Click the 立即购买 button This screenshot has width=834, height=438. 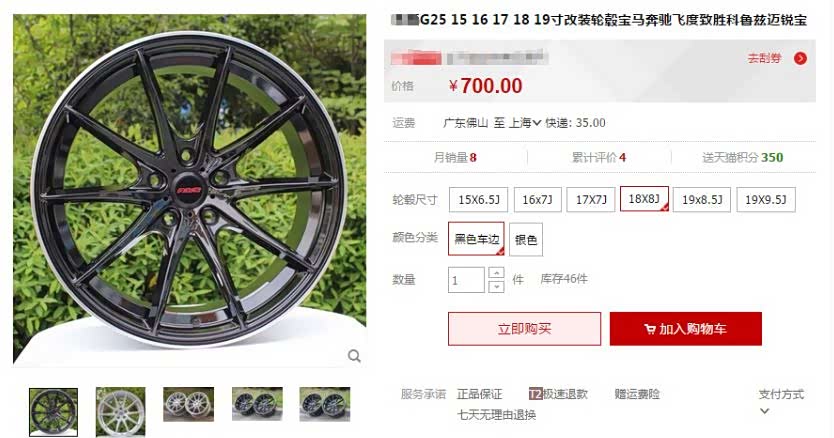(x=524, y=329)
